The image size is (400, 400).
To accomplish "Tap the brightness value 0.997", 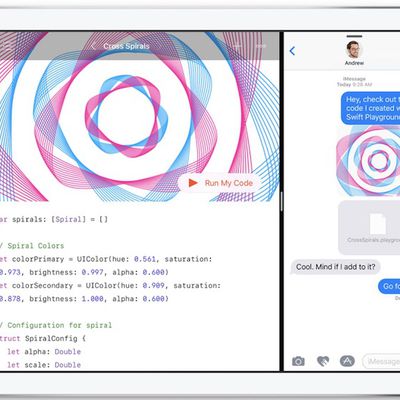I will [x=92, y=272].
